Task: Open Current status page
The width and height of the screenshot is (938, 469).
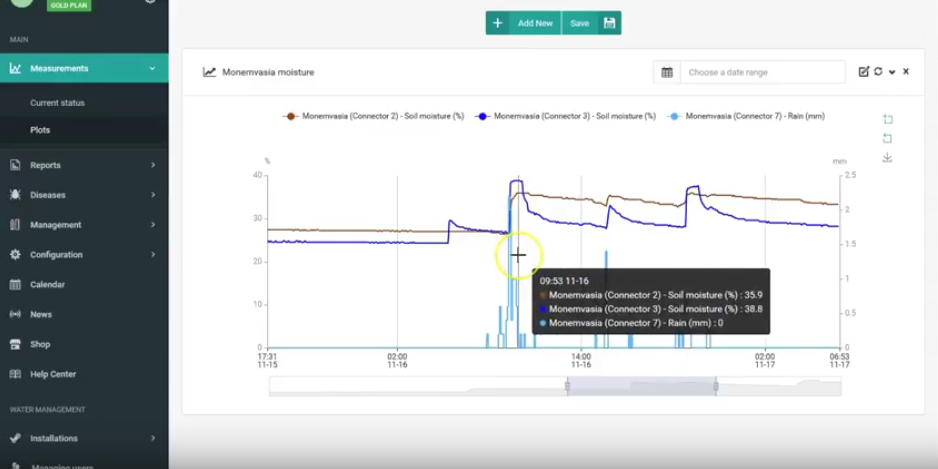Action: 57,103
